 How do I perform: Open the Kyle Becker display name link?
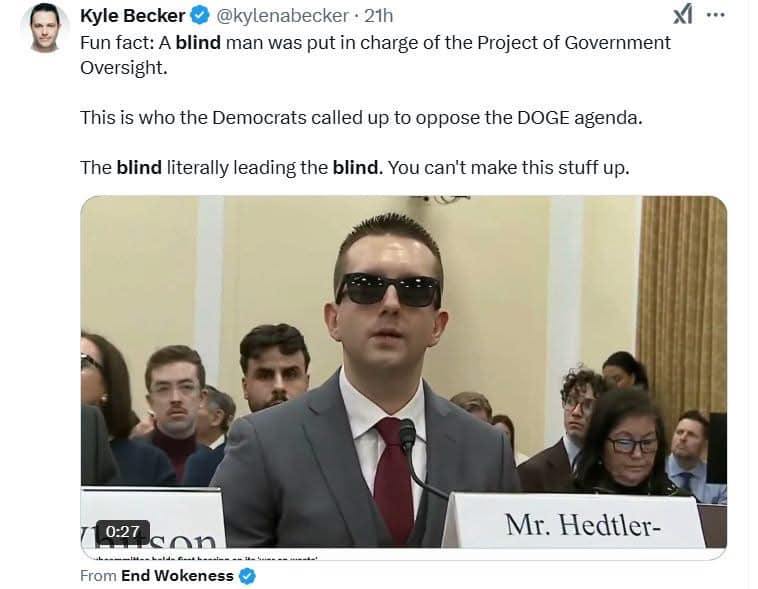[132, 16]
